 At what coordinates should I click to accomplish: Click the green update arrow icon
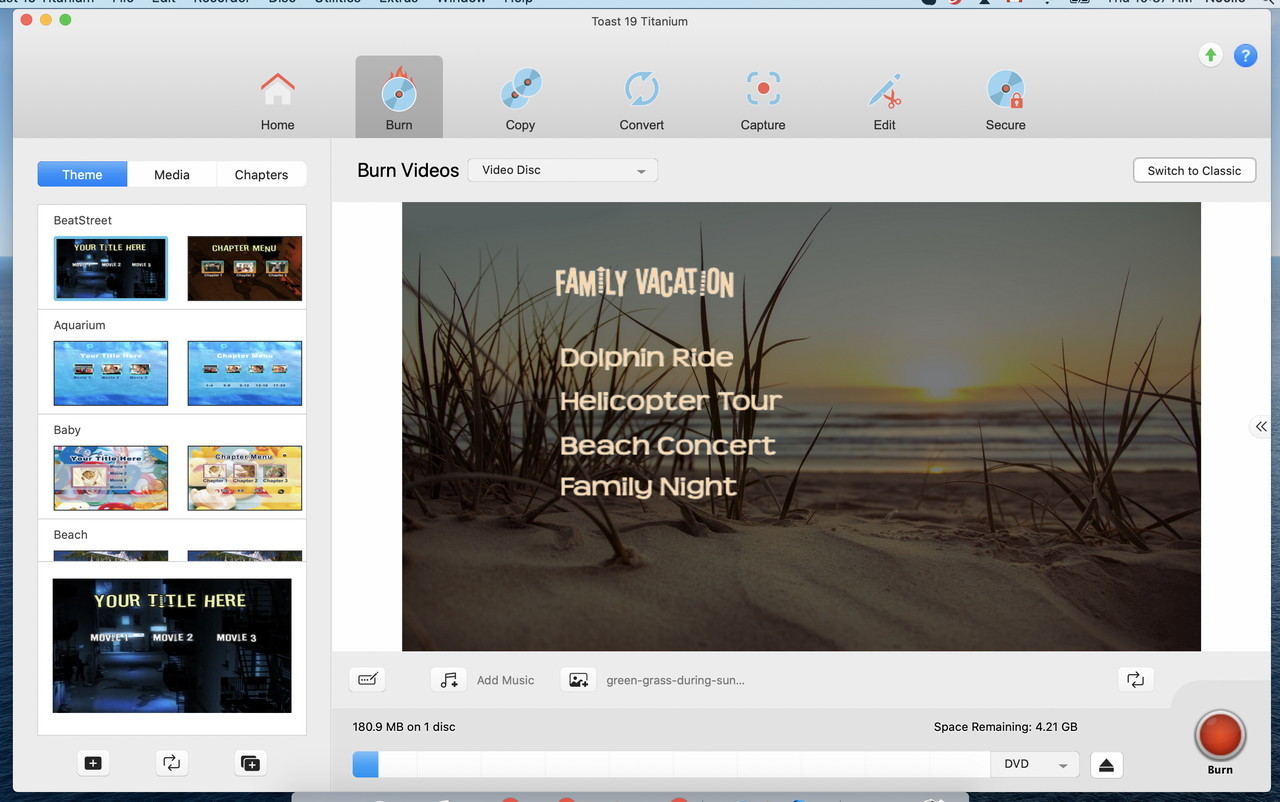[x=1211, y=56]
